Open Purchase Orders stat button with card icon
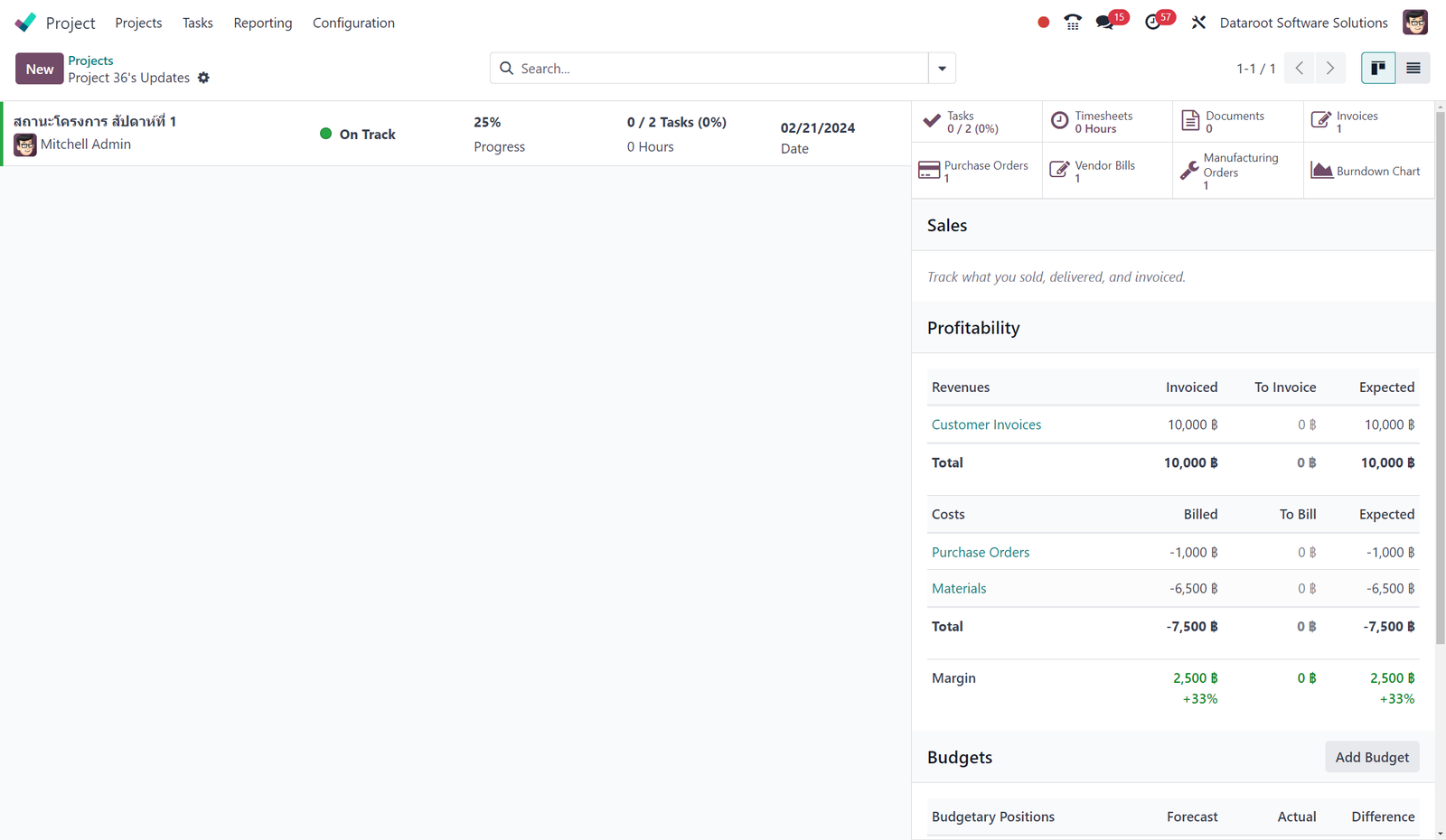1446x840 pixels. point(977,171)
